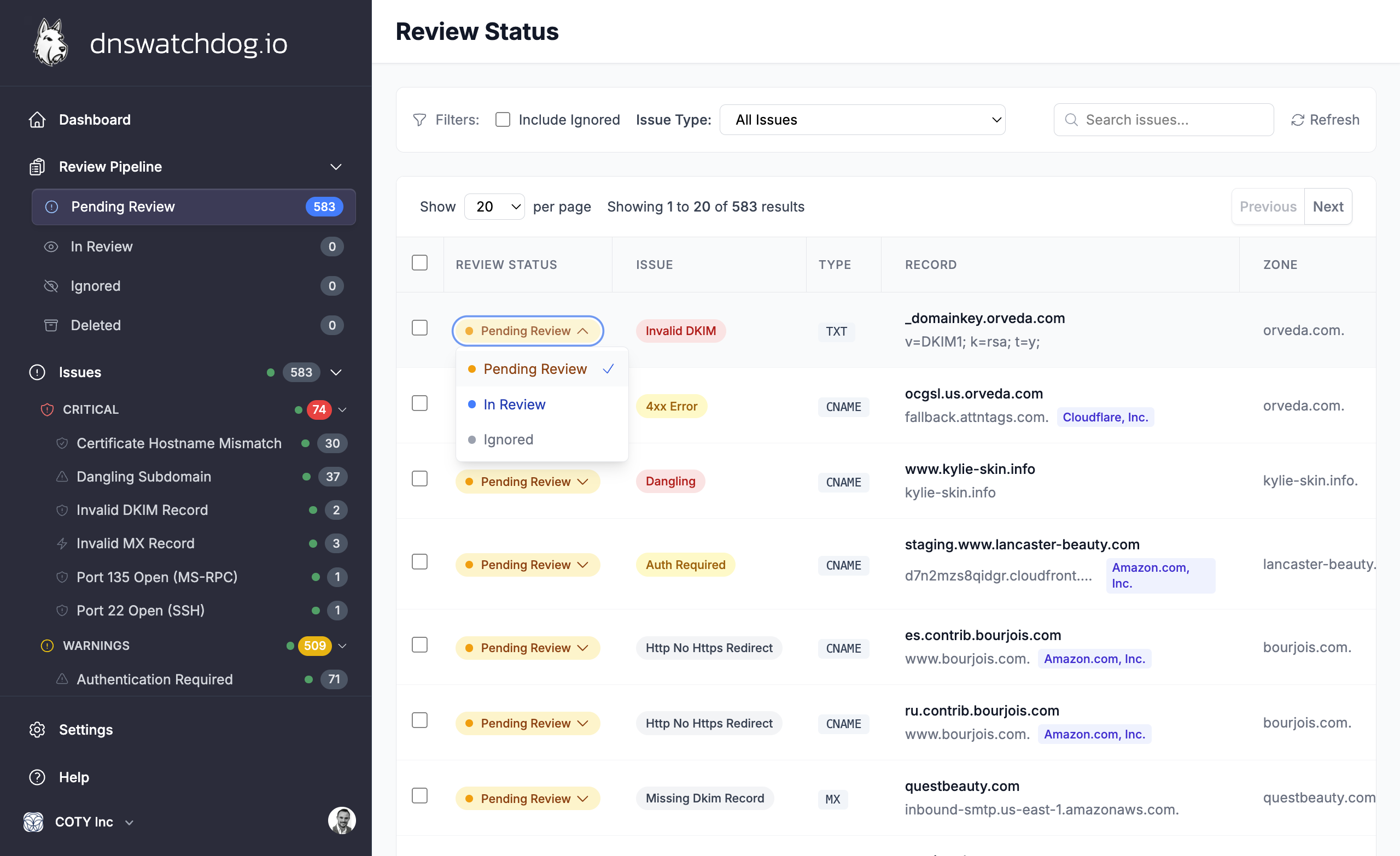Click the dnswatchdog wolf logo

[50, 43]
